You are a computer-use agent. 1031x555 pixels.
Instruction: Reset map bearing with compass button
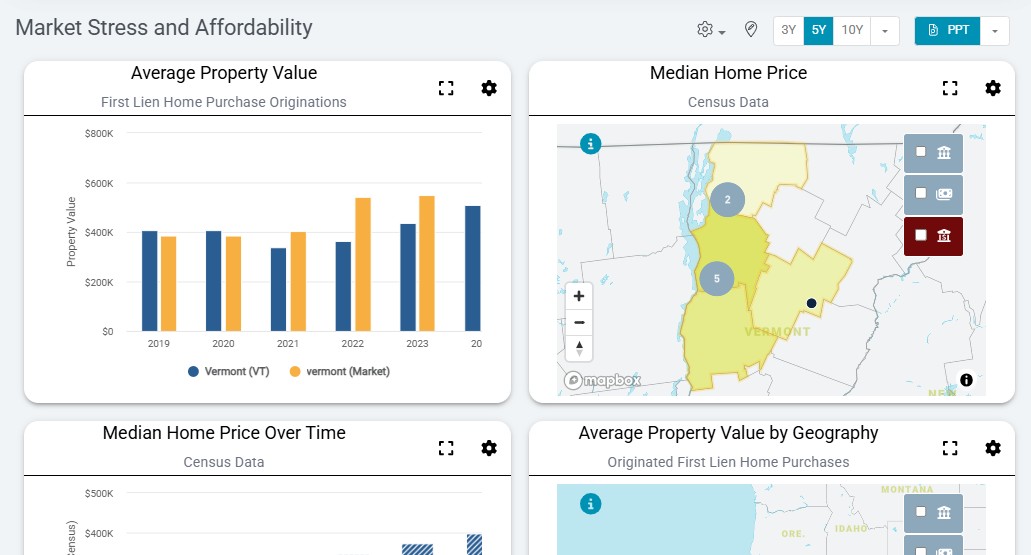pyautogui.click(x=579, y=348)
